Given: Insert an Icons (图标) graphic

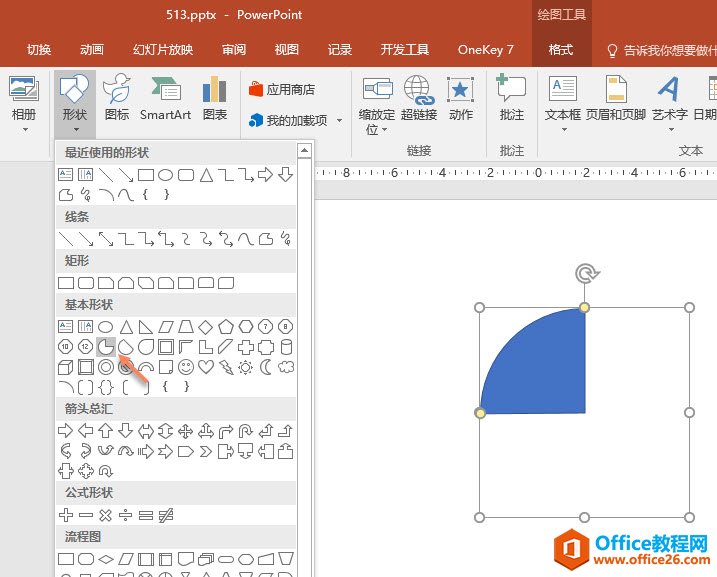Looking at the screenshot, I should point(117,97).
